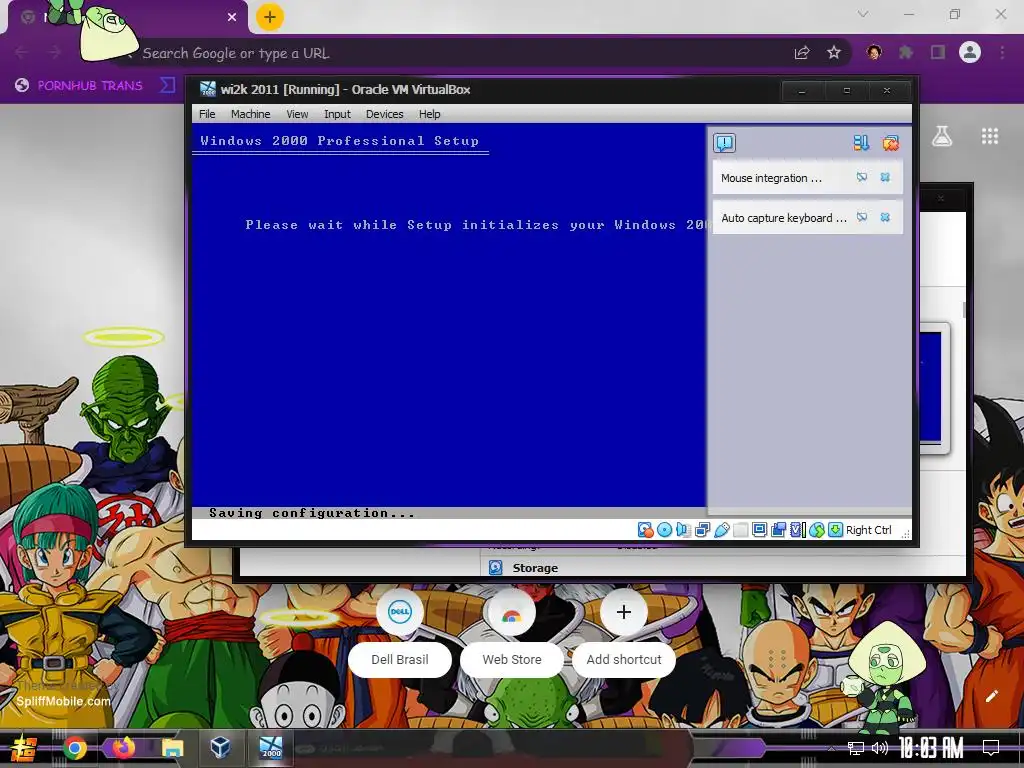
Task: Click the delete all notifications icon
Action: [x=891, y=143]
